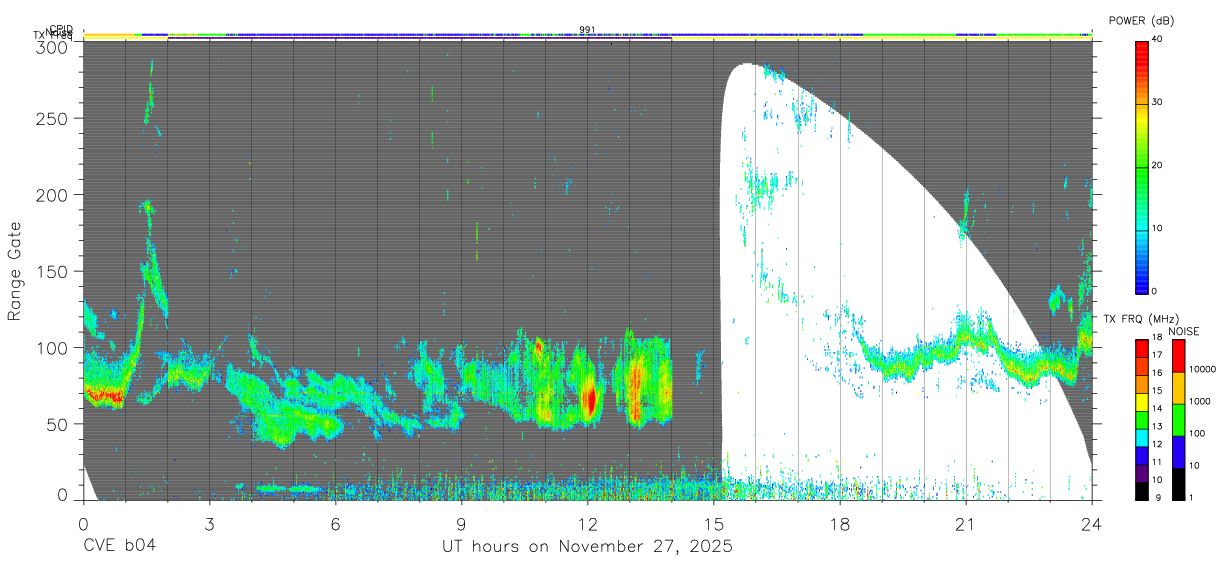The height and width of the screenshot is (567, 1228).
Task: Click the y-axis tick label 250
Action: click(53, 118)
